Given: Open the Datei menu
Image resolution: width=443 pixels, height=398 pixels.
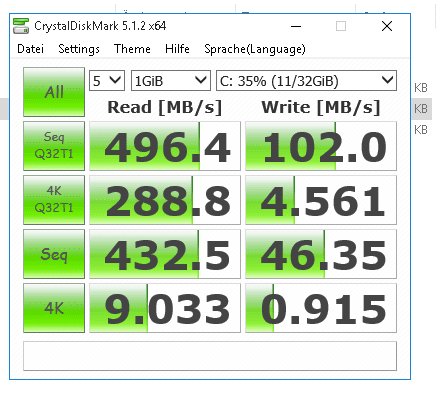Looking at the screenshot, I should coord(30,49).
